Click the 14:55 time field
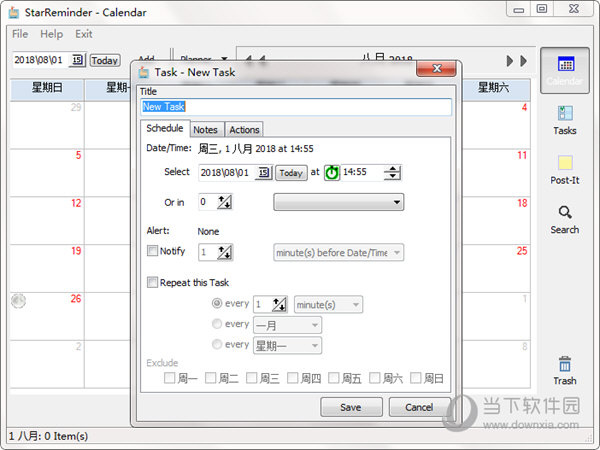 click(x=362, y=172)
